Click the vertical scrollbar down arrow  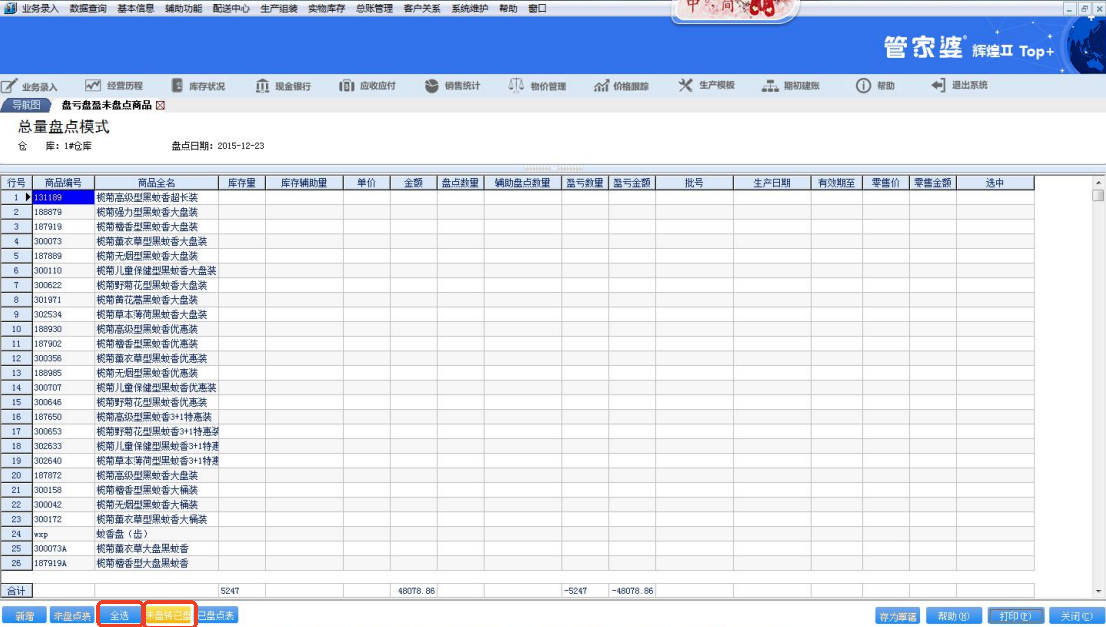click(x=1098, y=591)
